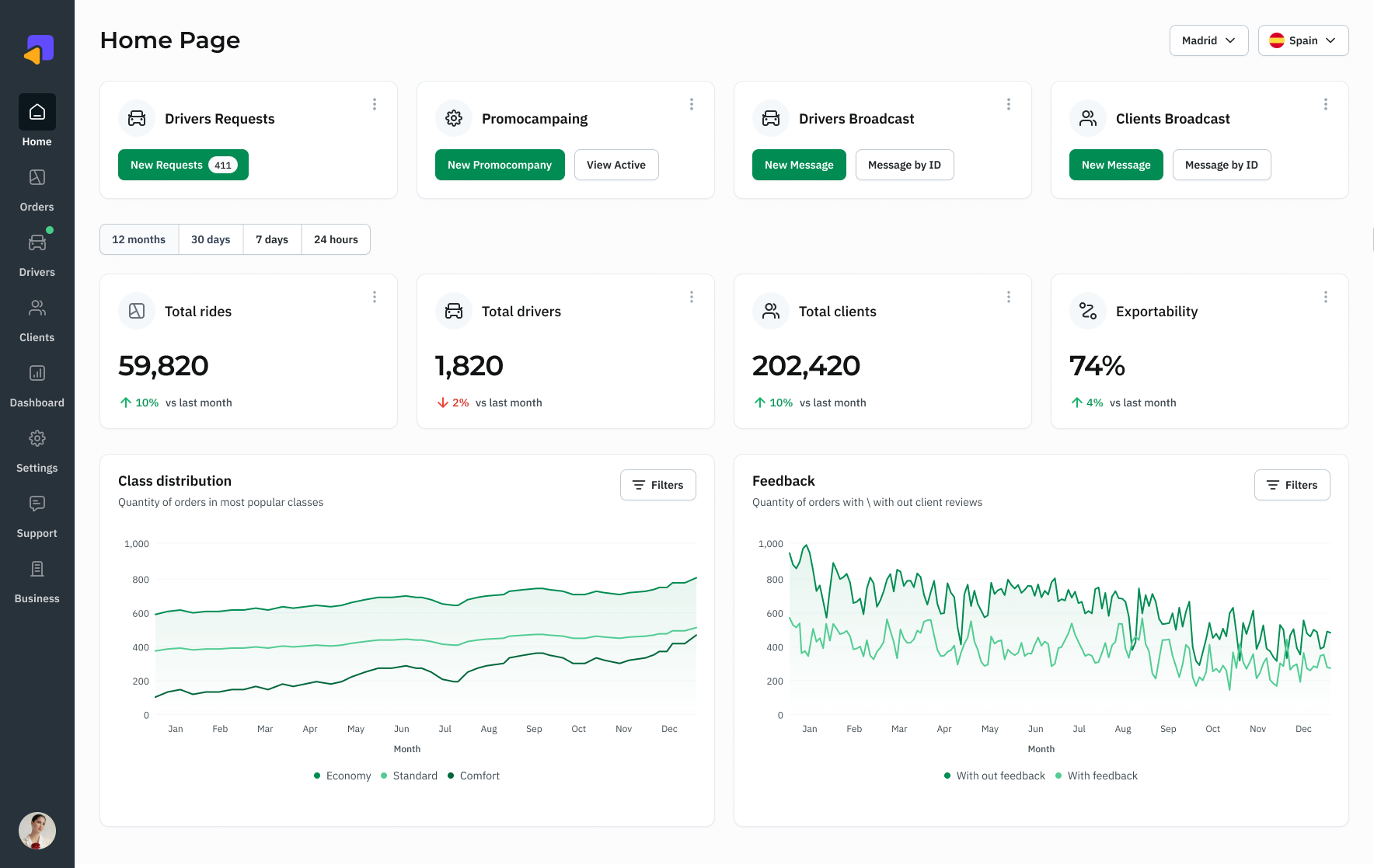1374x868 pixels.
Task: Go to Home in the sidebar
Action: pos(37,121)
